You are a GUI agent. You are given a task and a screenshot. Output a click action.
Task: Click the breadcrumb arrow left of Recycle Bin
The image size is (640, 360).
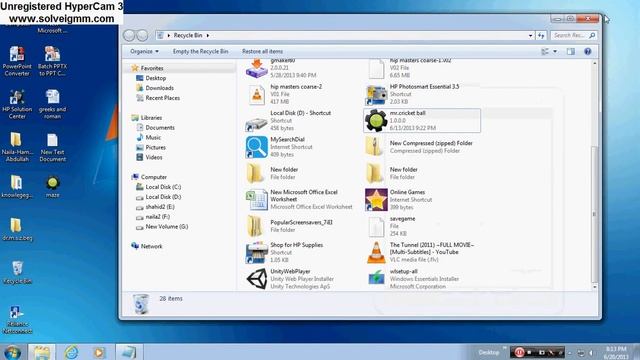169,36
